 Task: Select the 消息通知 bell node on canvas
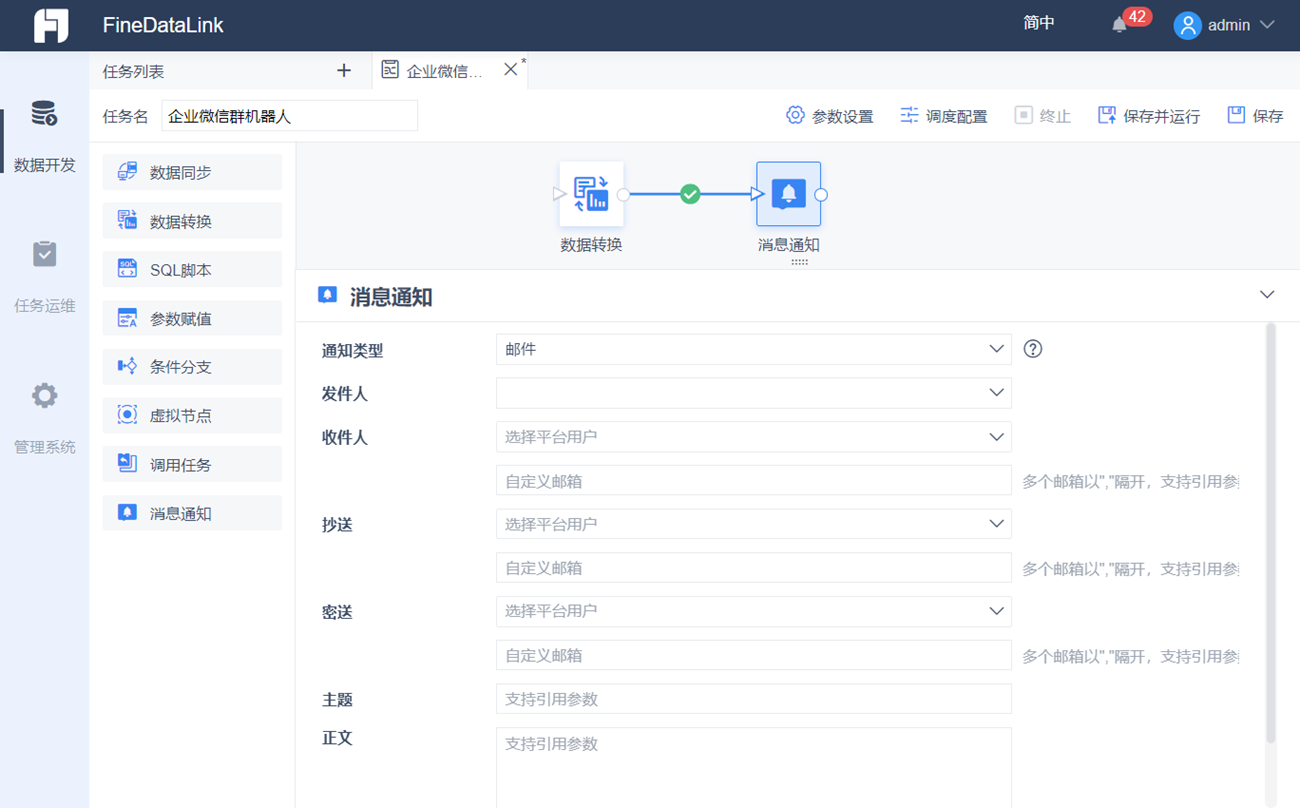coord(789,194)
